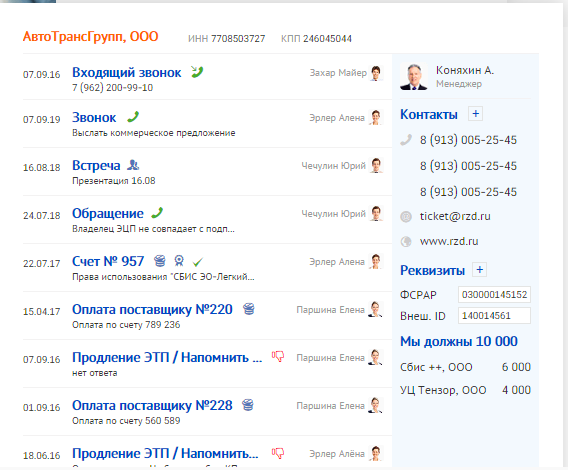
Task: Click Чечулин Юрий avatar in Встреча row
Action: [376, 166]
